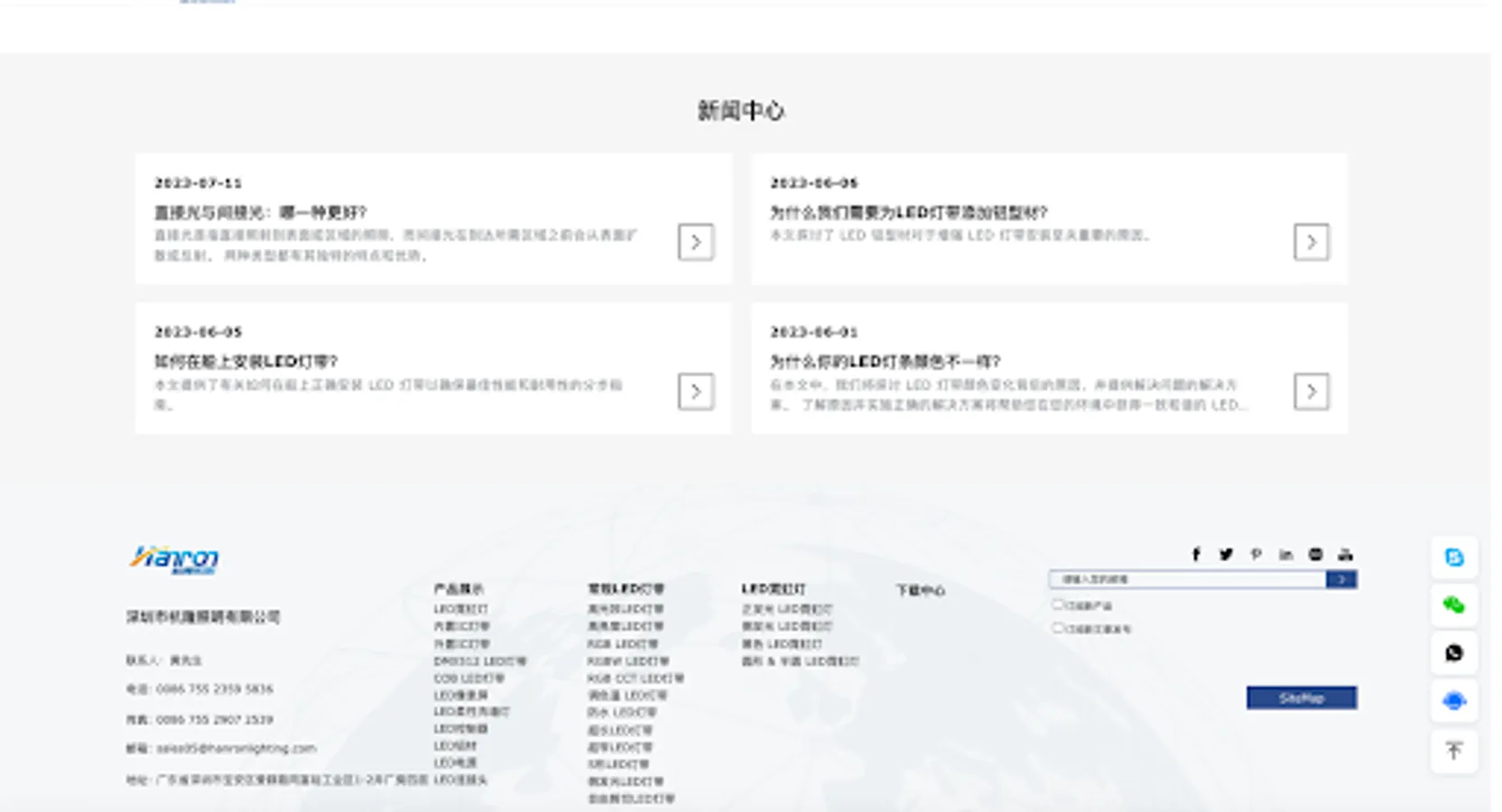Open the COB LED灯带 footer link
This screenshot has height=812, width=1502.
coord(469,678)
